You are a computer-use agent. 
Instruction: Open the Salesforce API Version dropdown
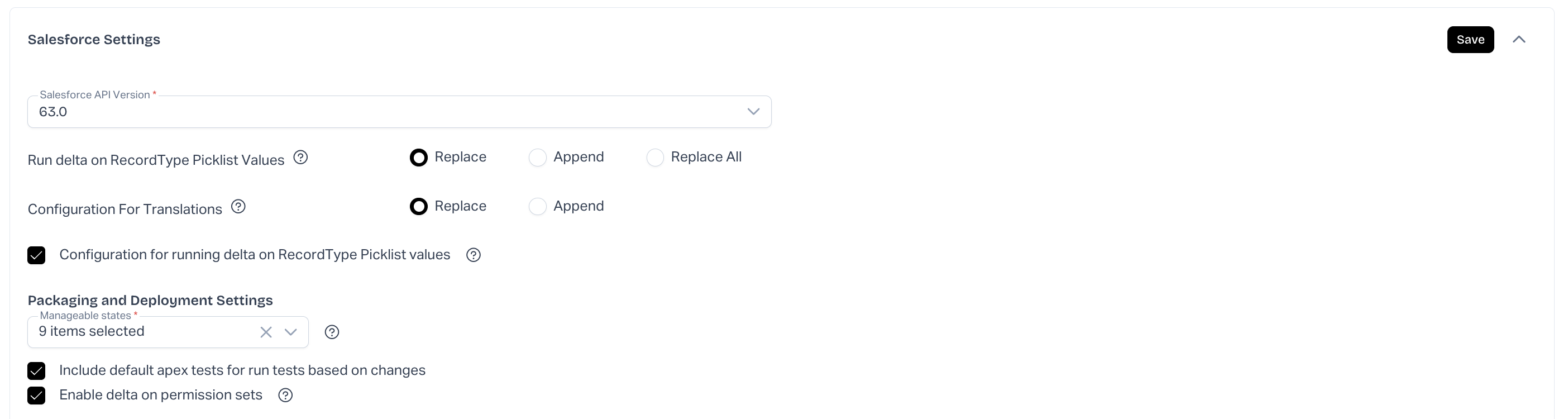tap(753, 111)
